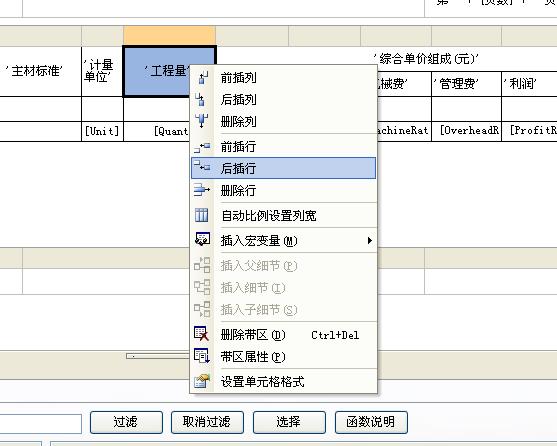Click the 选择 button
The width and height of the screenshot is (557, 446).
(289, 422)
